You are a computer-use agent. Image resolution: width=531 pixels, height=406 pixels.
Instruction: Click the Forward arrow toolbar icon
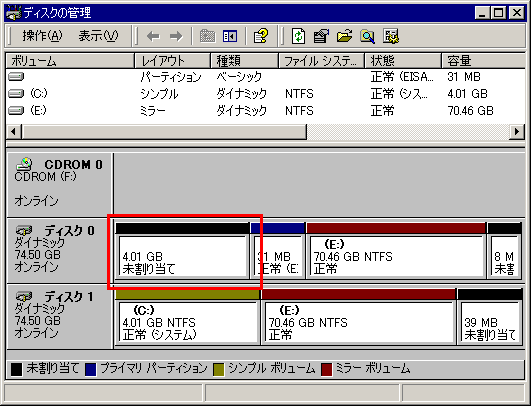click(176, 36)
